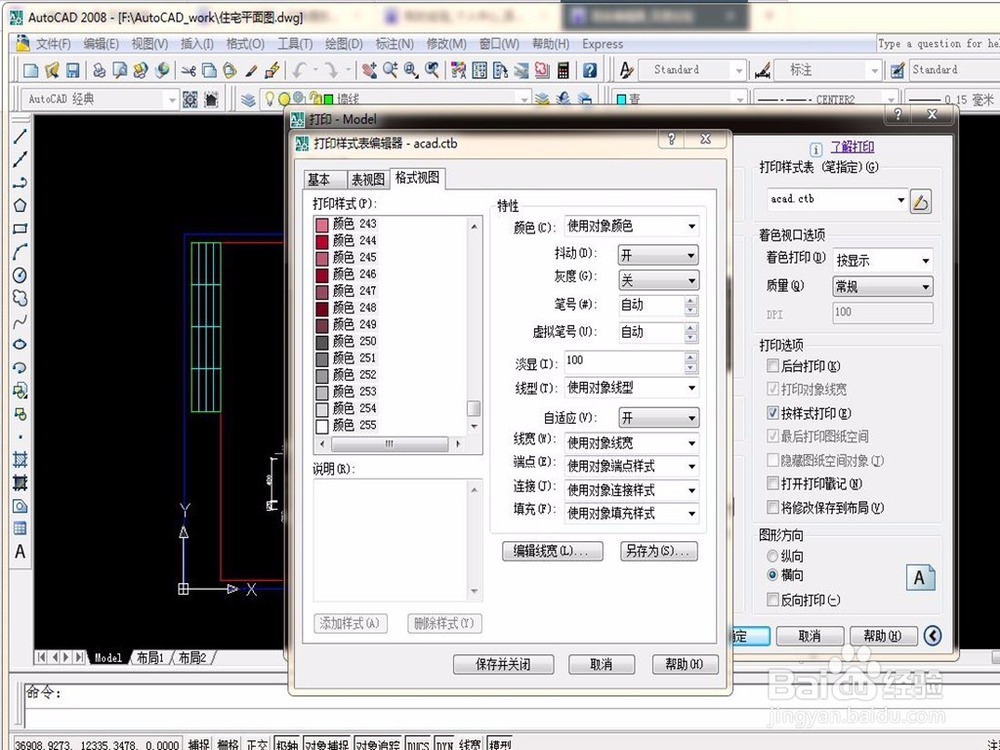The image size is (1000, 750).
Task: Click the edit plot style table pencil icon
Action: [920, 202]
